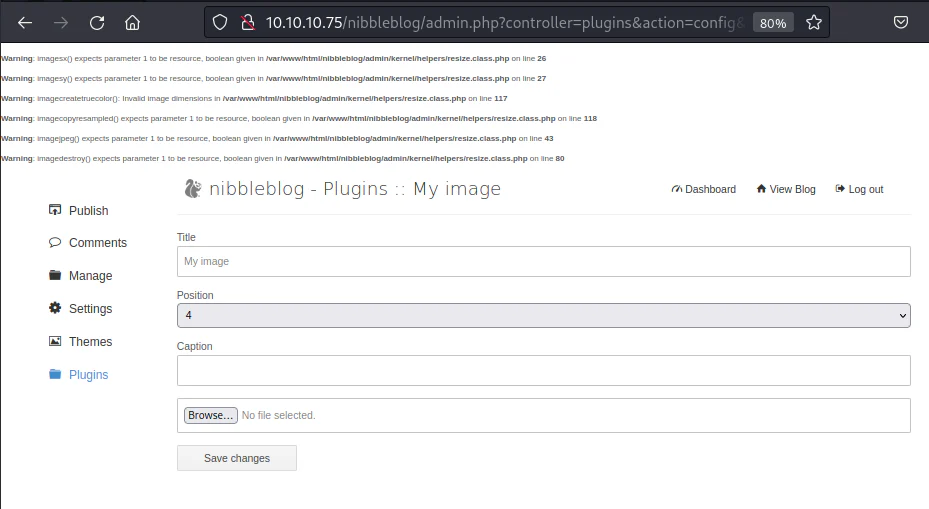Open the Pocket save icon
Viewport: 929px width, 509px height.
point(901,23)
